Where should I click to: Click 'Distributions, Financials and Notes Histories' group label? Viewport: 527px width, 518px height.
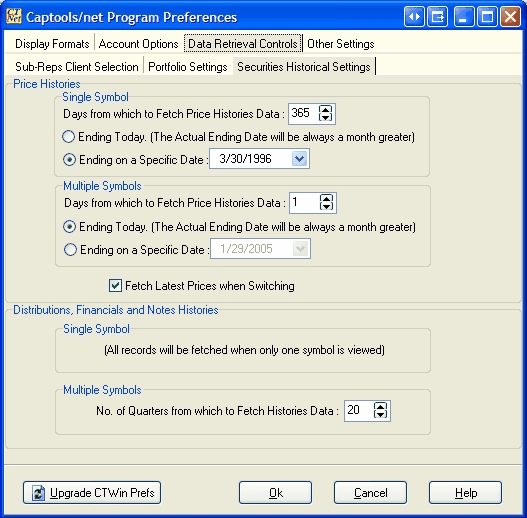click(116, 310)
